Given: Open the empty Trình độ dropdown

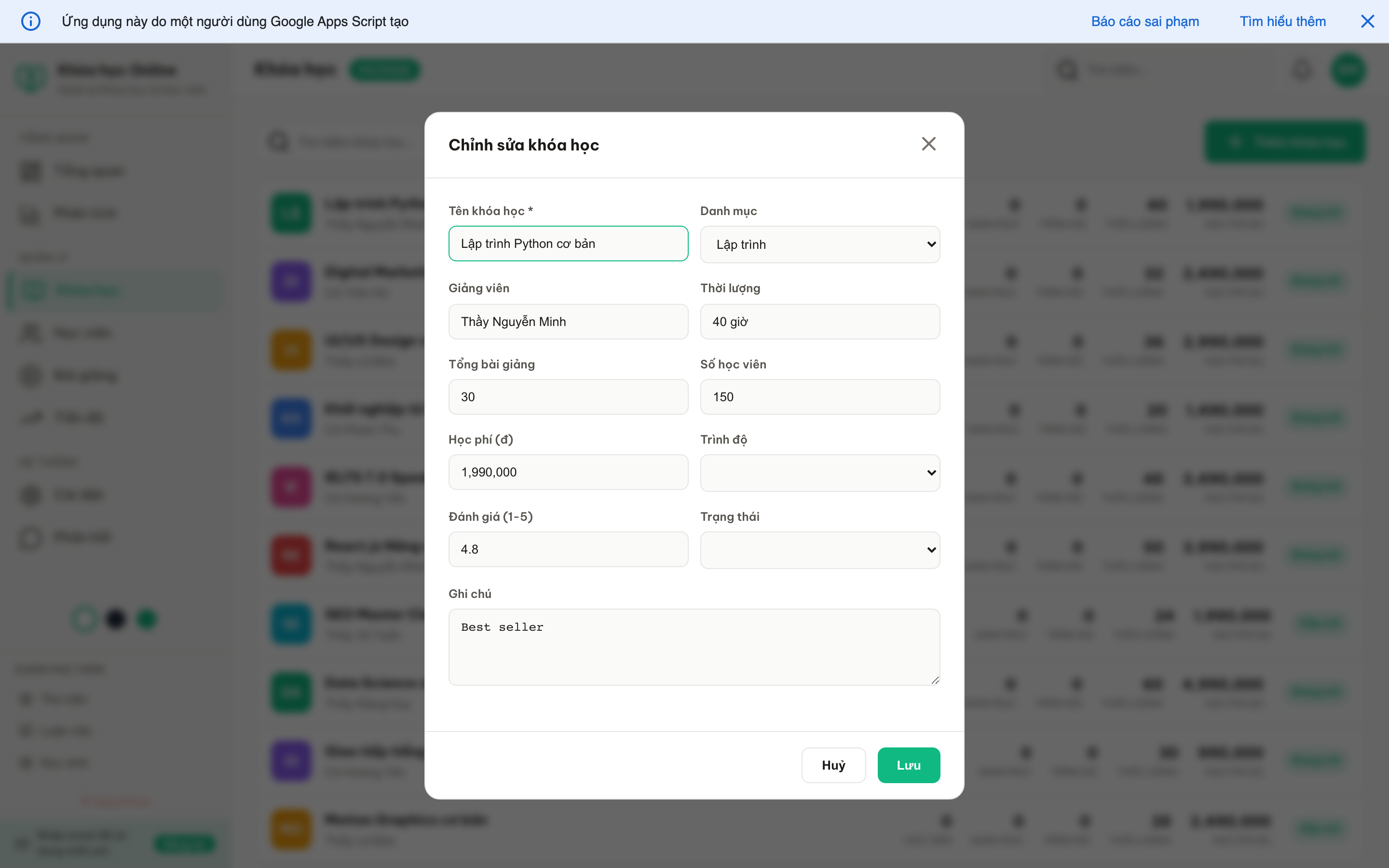Looking at the screenshot, I should tap(819, 472).
